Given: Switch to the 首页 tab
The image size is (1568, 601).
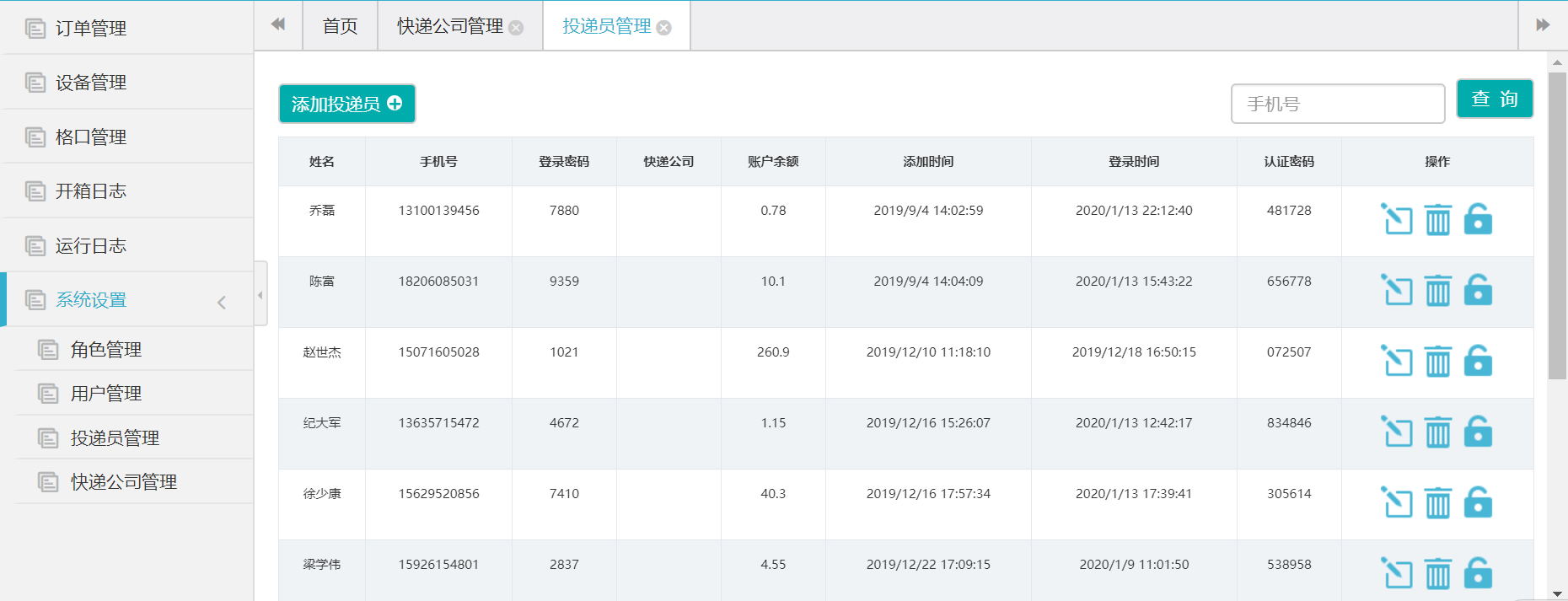Looking at the screenshot, I should pyautogui.click(x=340, y=26).
